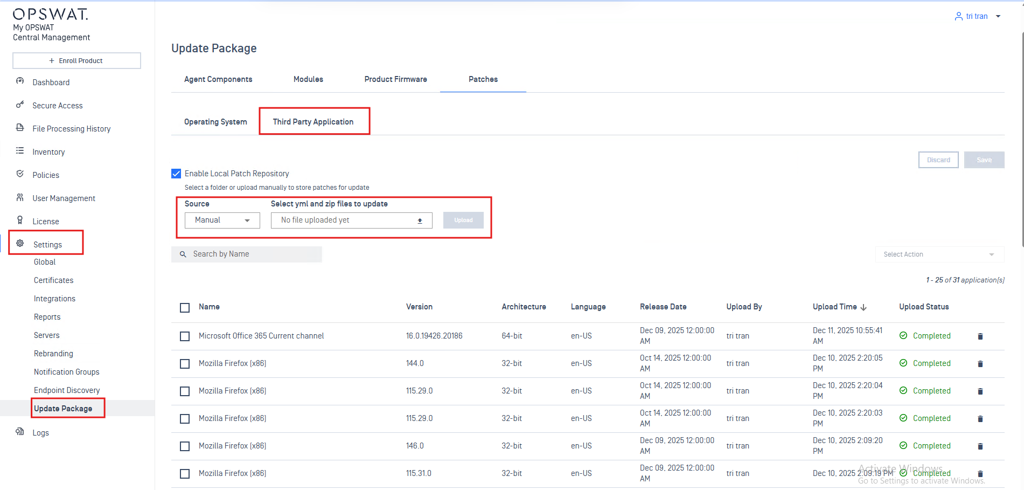Open Rebranding in the sidebar
This screenshot has height=490, width=1024.
54,353
